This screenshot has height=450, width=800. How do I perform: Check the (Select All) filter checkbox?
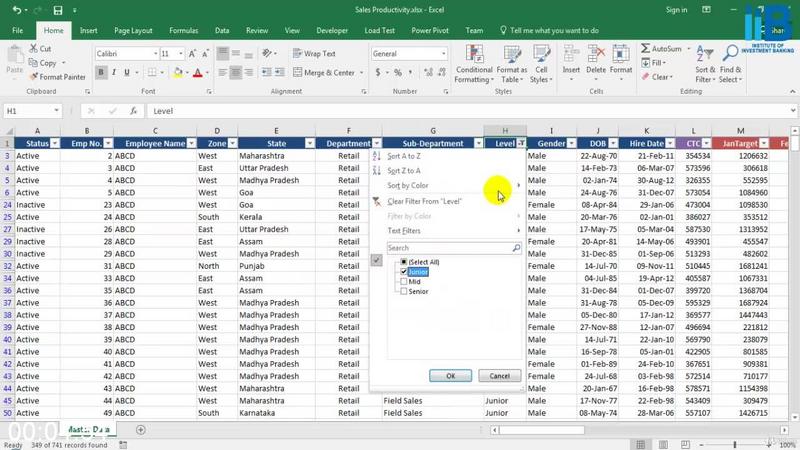coord(404,262)
